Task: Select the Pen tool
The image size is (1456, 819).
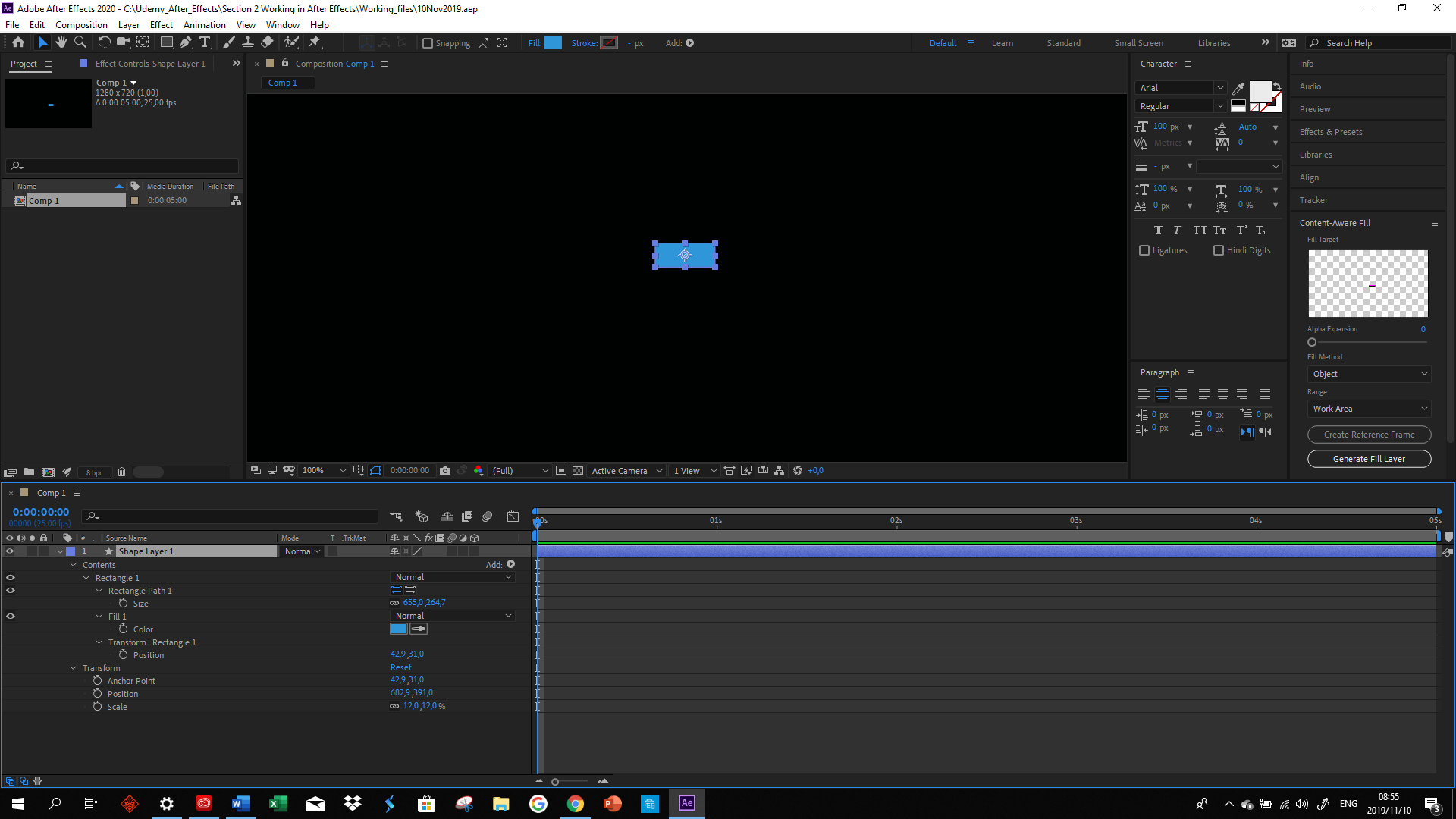Action: pos(186,42)
